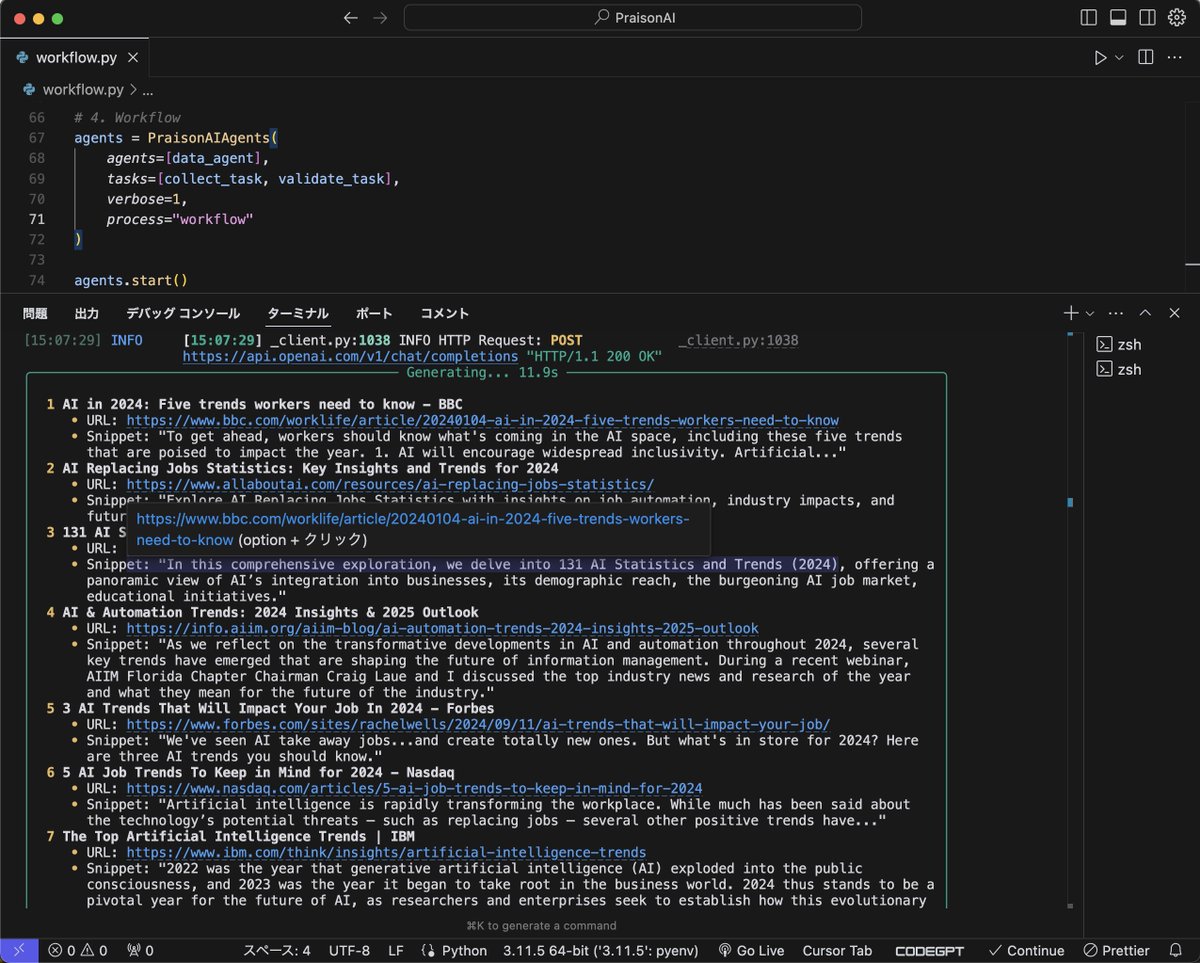Toggle the bottom panel layout icon

point(1118,18)
